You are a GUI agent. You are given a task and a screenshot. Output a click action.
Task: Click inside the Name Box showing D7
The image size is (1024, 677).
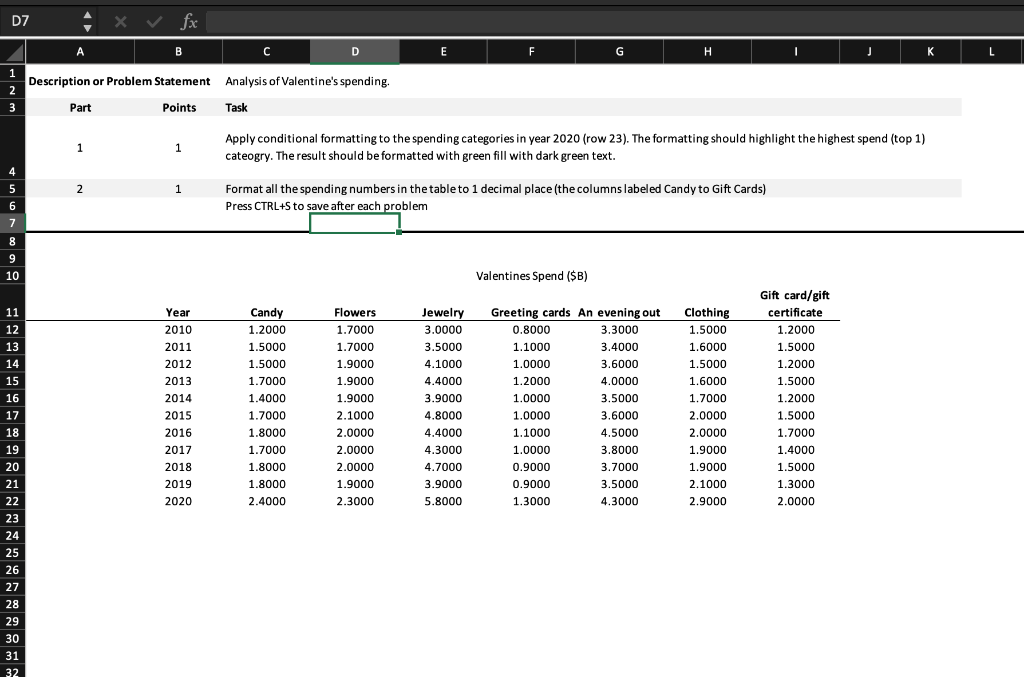tap(40, 20)
